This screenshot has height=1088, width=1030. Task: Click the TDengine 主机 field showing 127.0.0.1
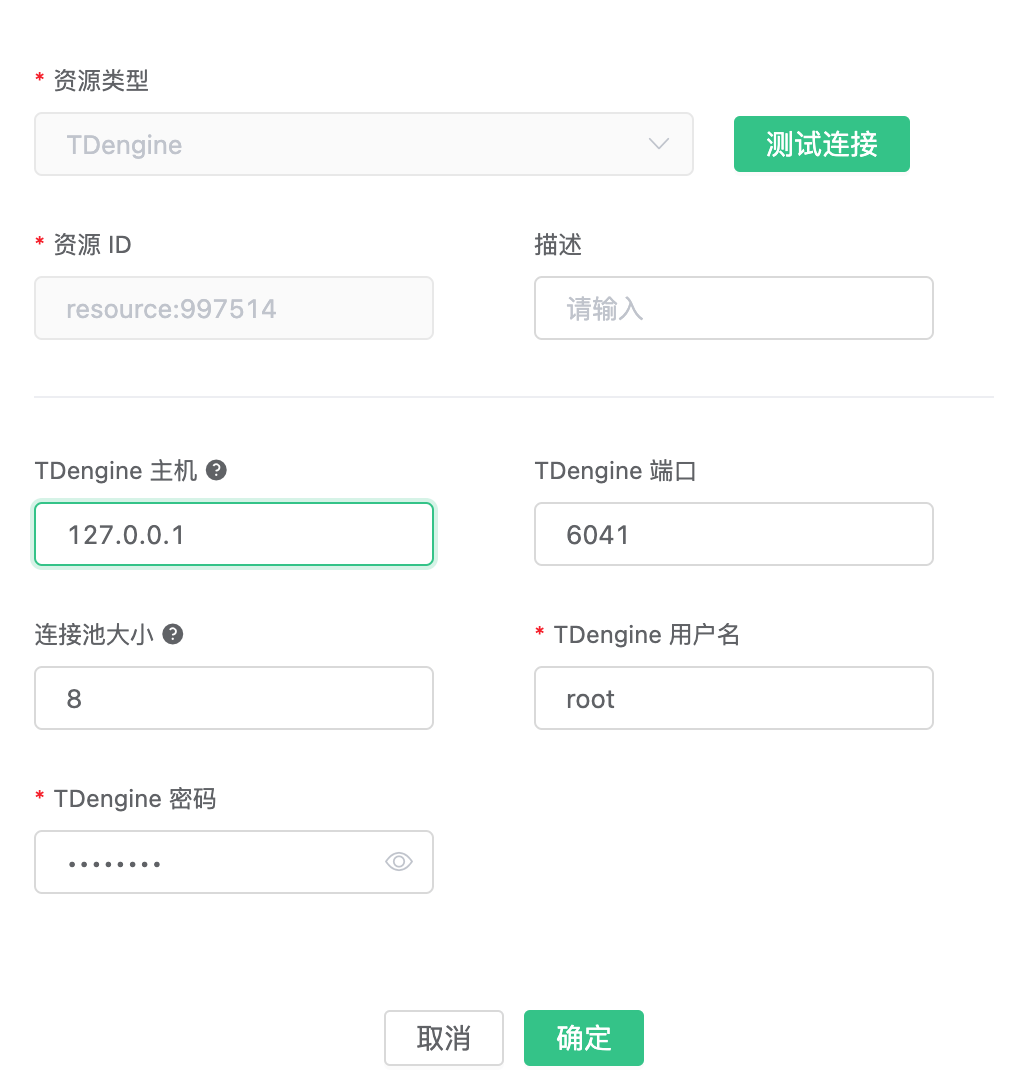tap(234, 534)
